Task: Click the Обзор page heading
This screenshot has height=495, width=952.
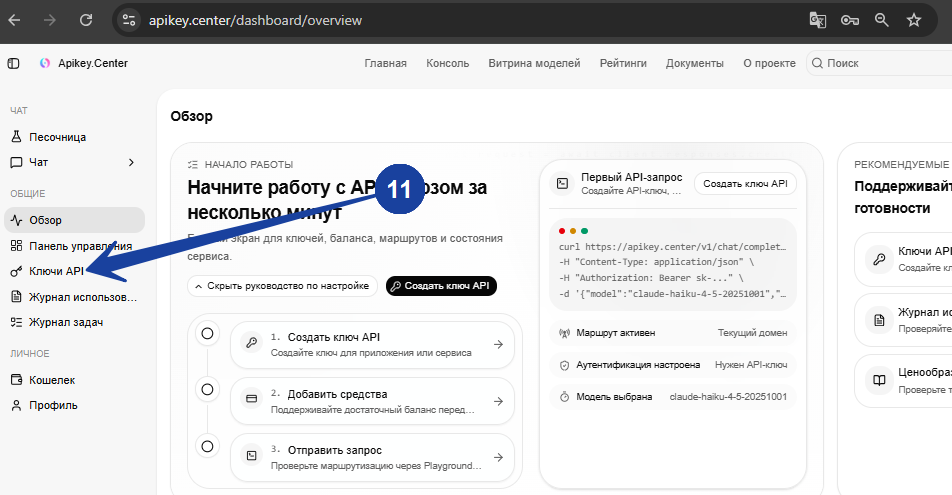Action: pos(191,116)
